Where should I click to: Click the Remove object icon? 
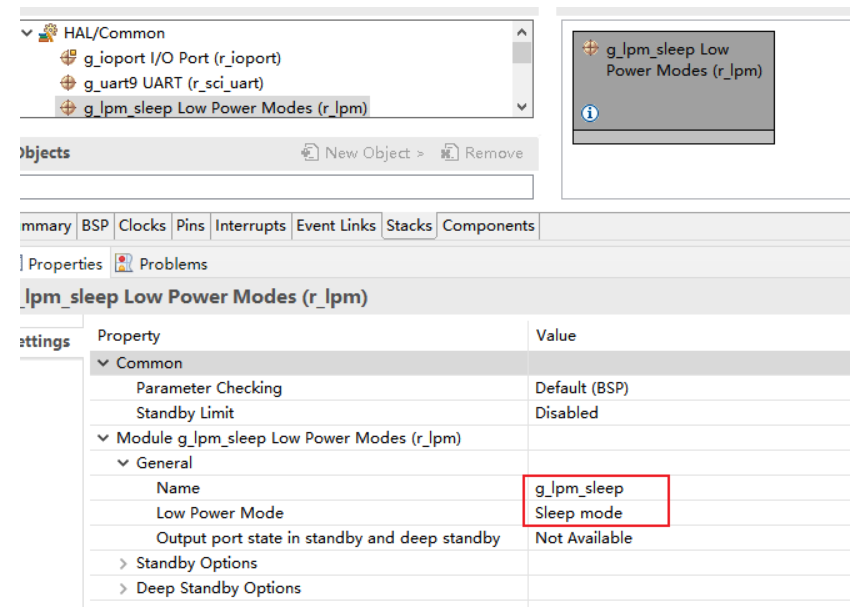click(450, 152)
